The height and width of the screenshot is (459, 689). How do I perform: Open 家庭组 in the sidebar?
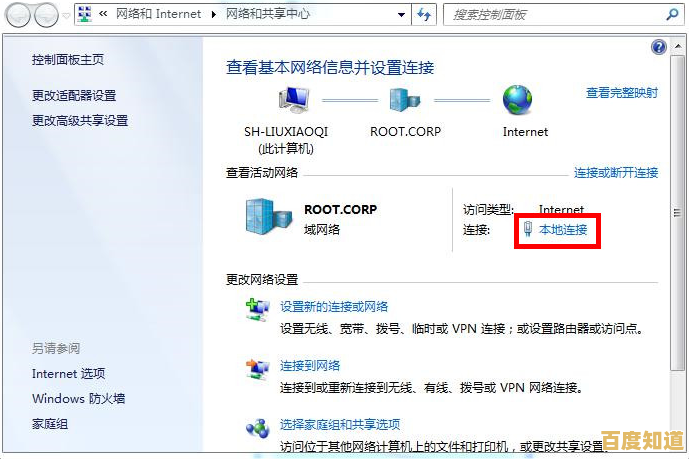pyautogui.click(x=50, y=424)
